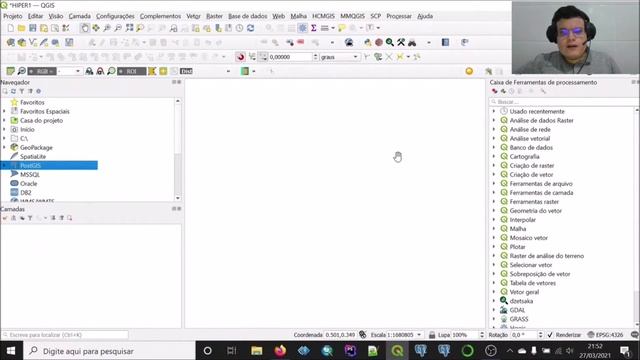The width and height of the screenshot is (640, 360).
Task: Open the Complementos menu
Action: (x=160, y=16)
